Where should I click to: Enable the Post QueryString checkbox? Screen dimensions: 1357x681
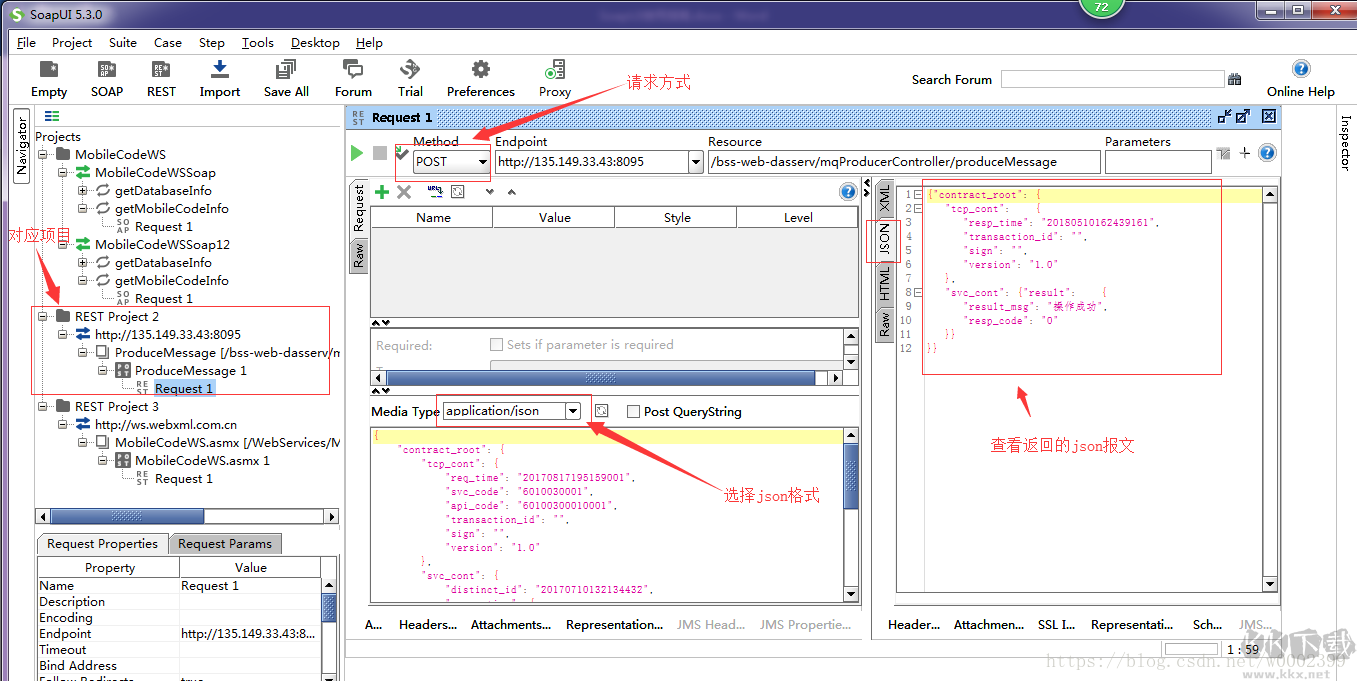click(633, 411)
